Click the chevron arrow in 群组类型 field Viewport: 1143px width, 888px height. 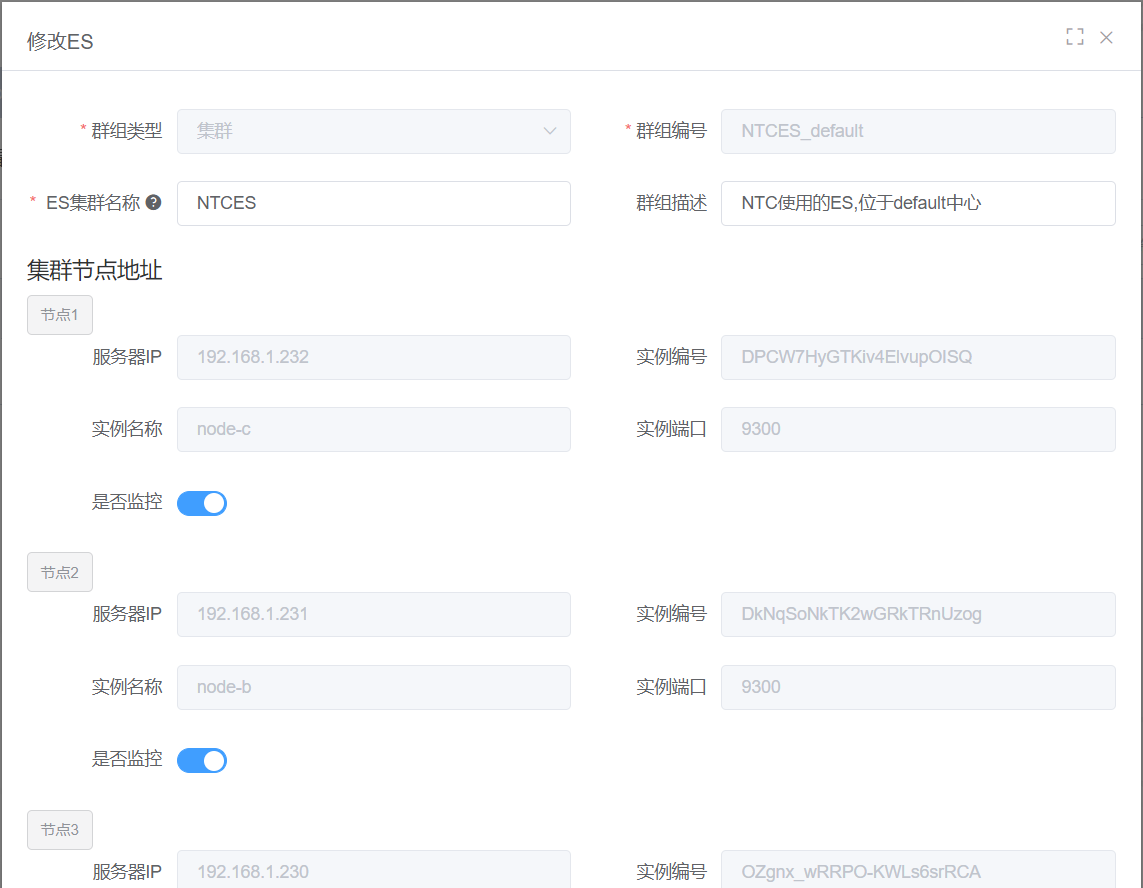(550, 131)
